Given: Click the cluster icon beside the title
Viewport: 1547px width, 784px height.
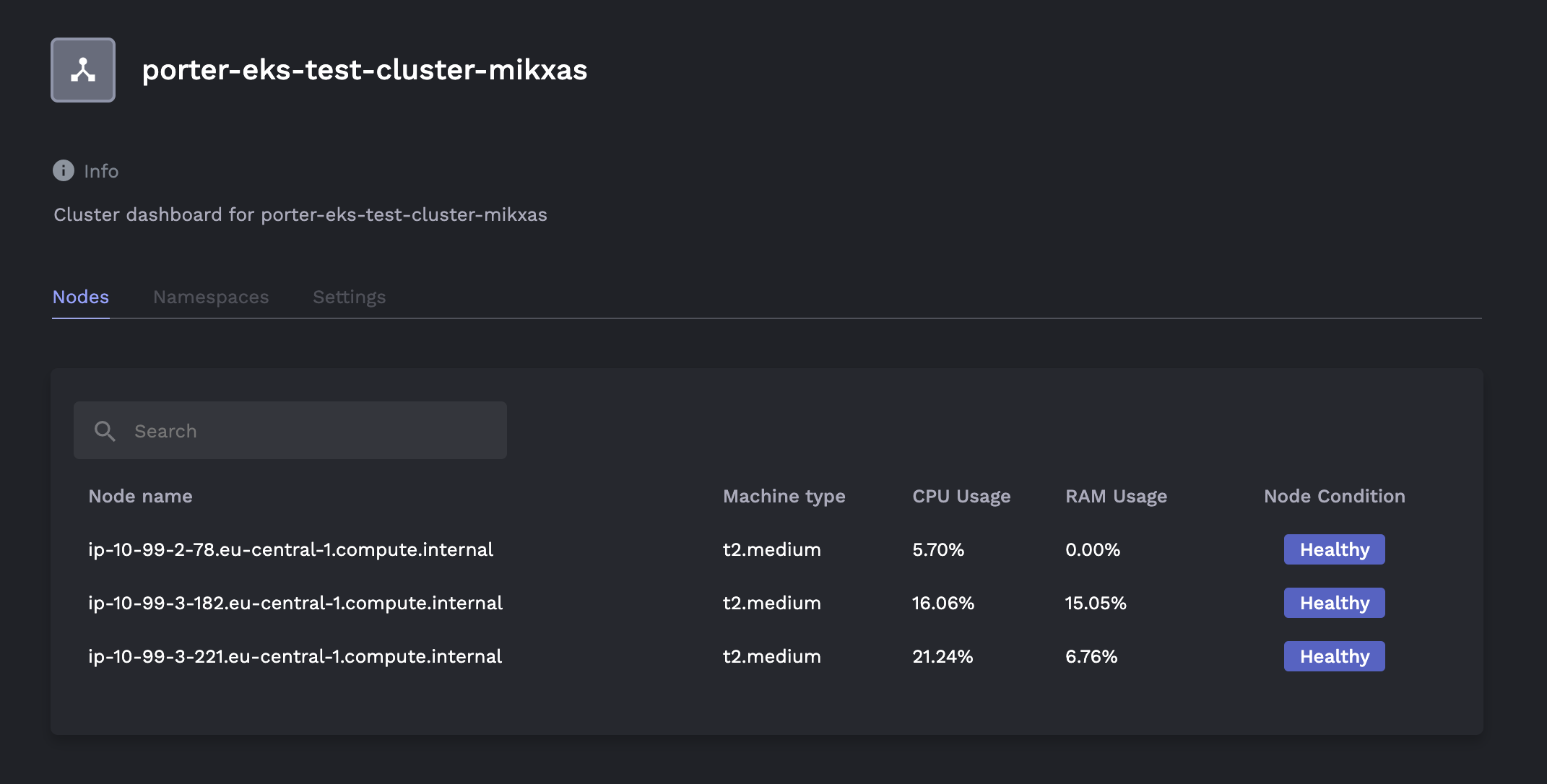Looking at the screenshot, I should click(x=83, y=70).
